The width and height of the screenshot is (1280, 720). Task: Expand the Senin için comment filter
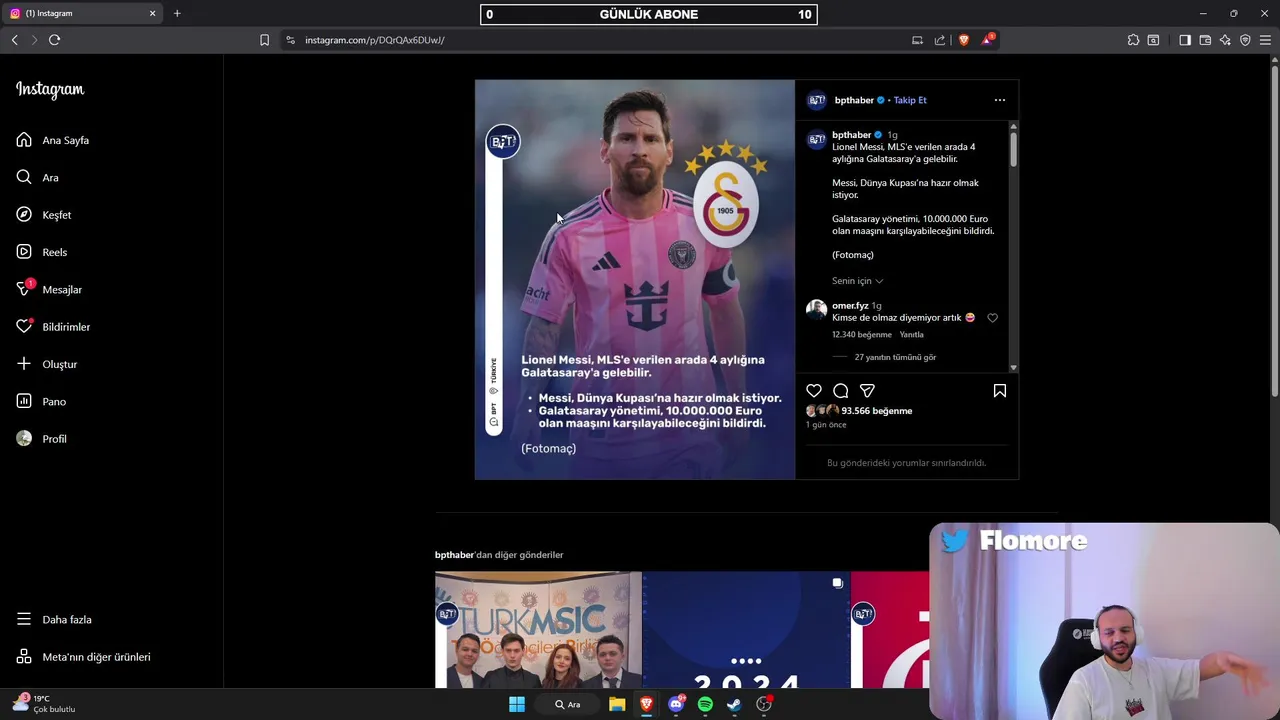coord(857,281)
